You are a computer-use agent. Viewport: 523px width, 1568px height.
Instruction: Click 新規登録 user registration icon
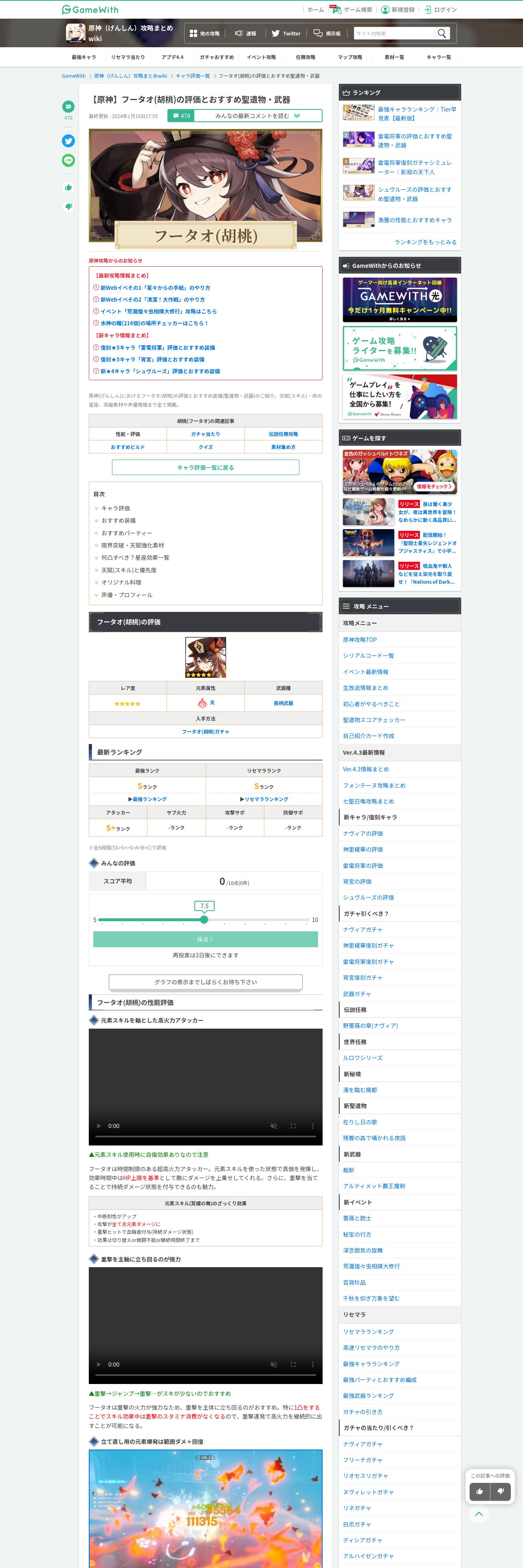point(385,10)
